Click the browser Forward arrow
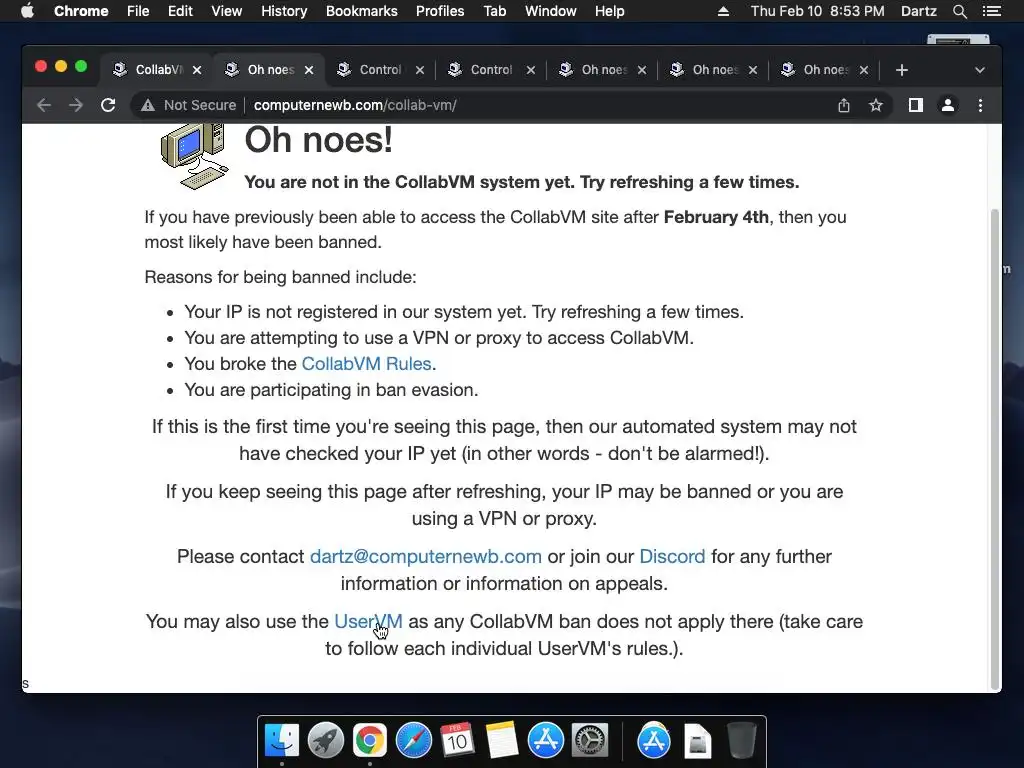Screen dimensions: 1024x768 click(76, 105)
